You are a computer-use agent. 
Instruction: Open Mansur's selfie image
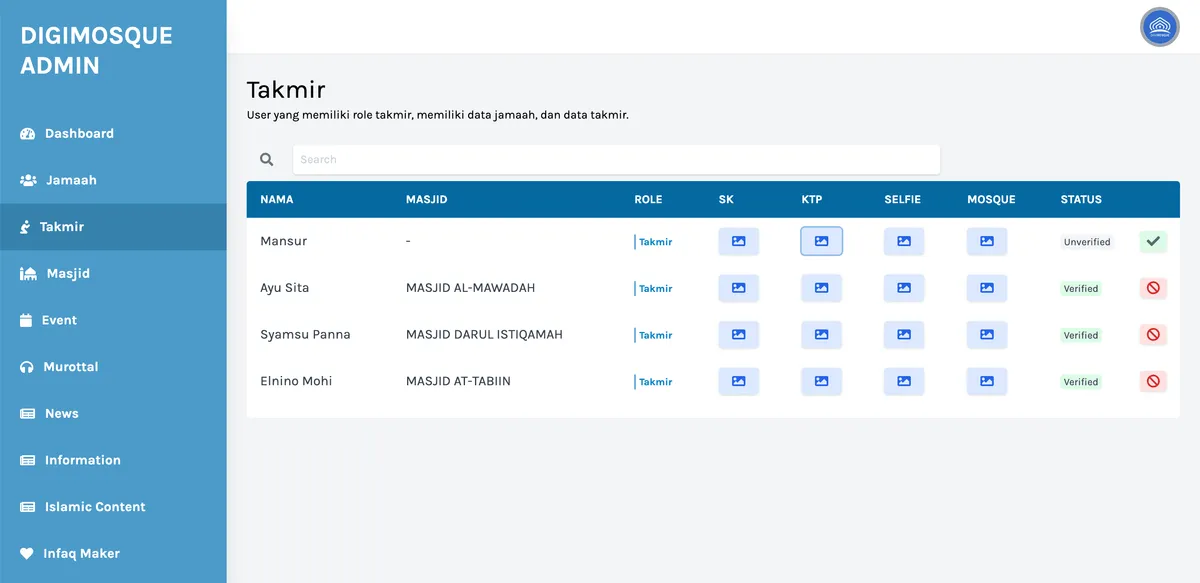(904, 241)
